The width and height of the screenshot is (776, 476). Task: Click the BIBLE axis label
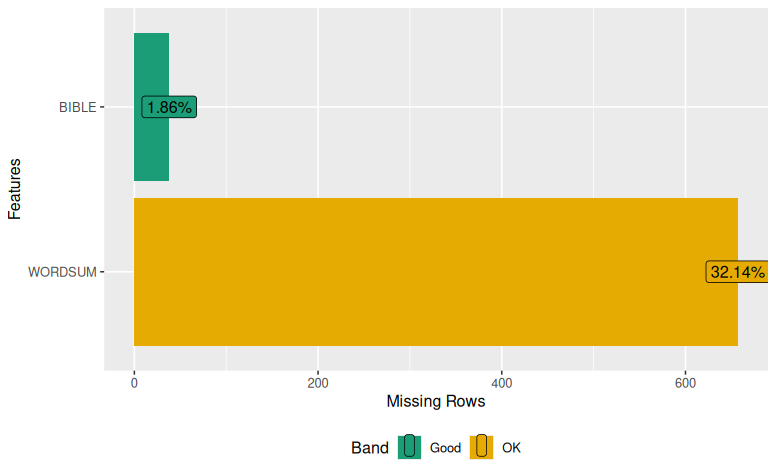(78, 107)
